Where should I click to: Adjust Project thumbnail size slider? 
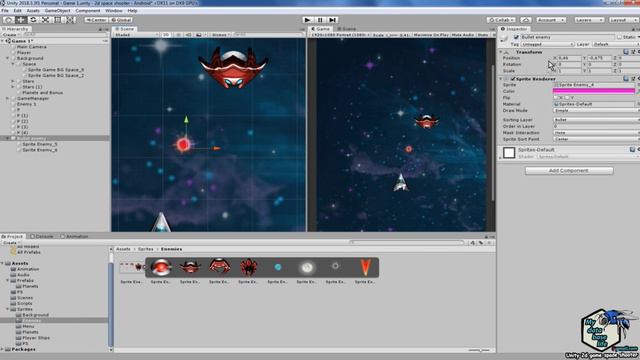pyautogui.click(x=479, y=350)
